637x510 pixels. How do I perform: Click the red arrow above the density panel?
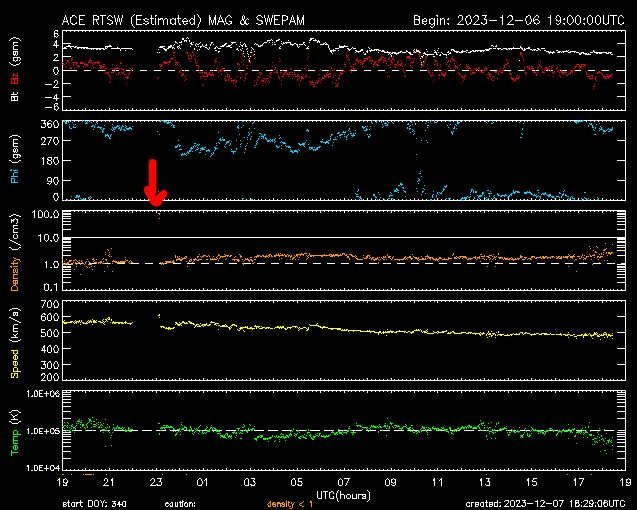(x=154, y=182)
